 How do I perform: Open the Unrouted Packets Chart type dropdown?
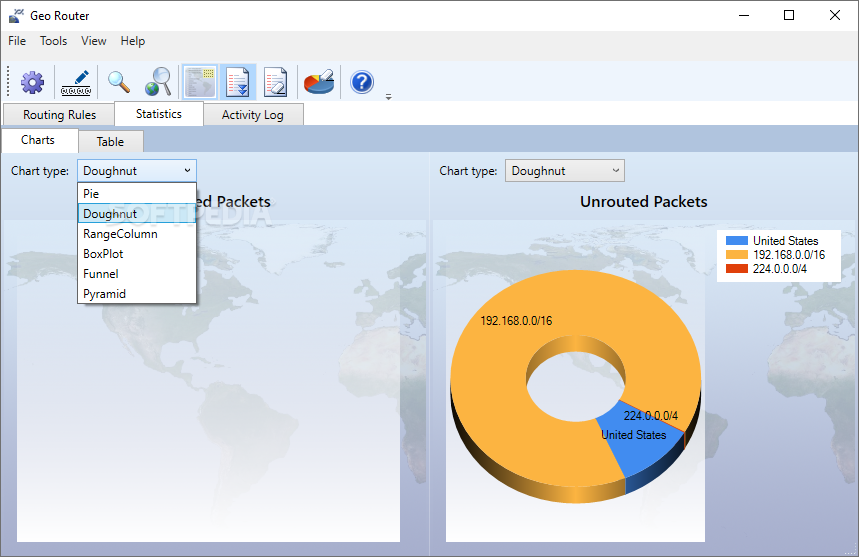[x=565, y=171]
